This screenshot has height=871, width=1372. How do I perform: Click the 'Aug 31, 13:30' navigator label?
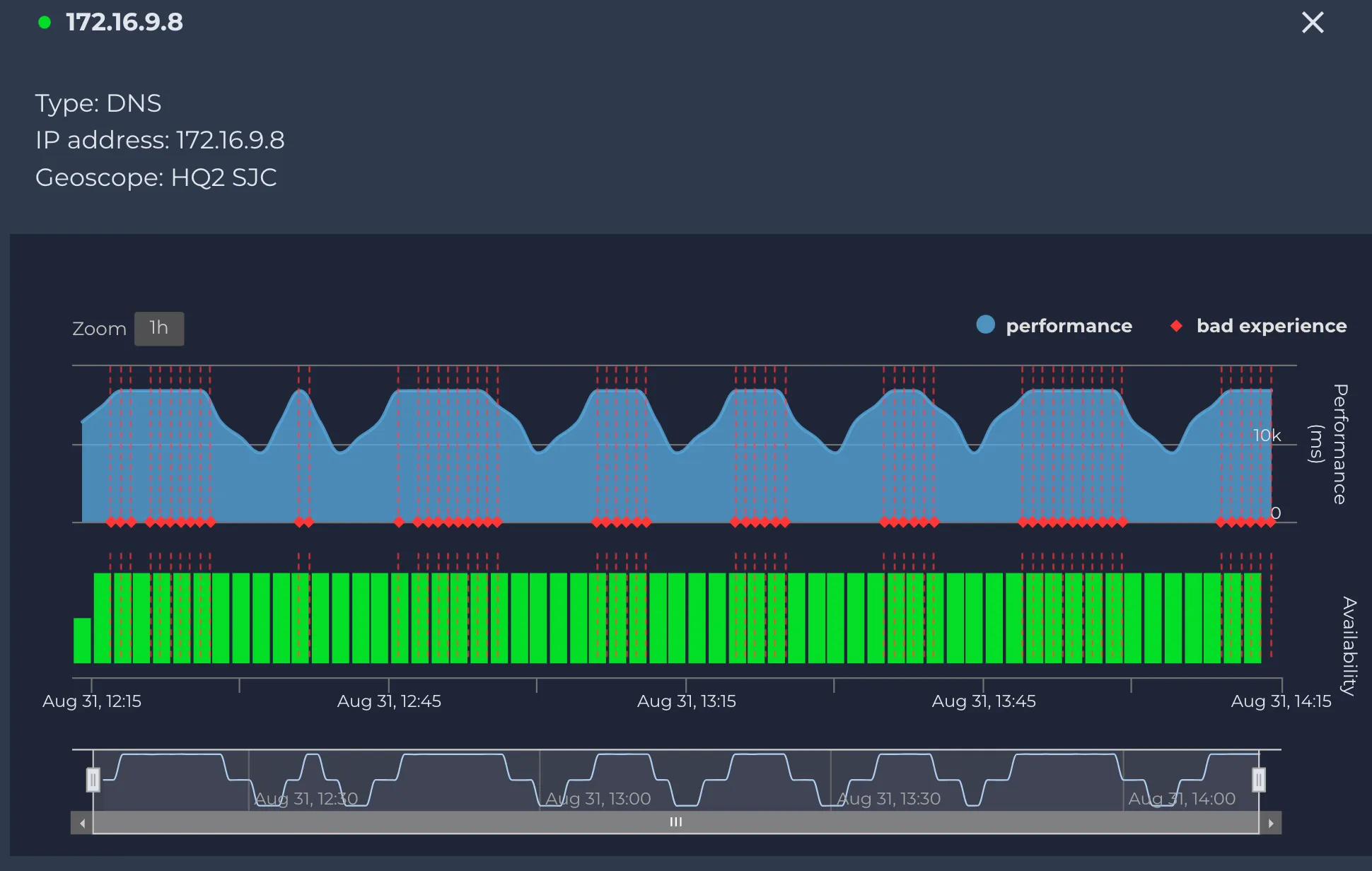889,799
